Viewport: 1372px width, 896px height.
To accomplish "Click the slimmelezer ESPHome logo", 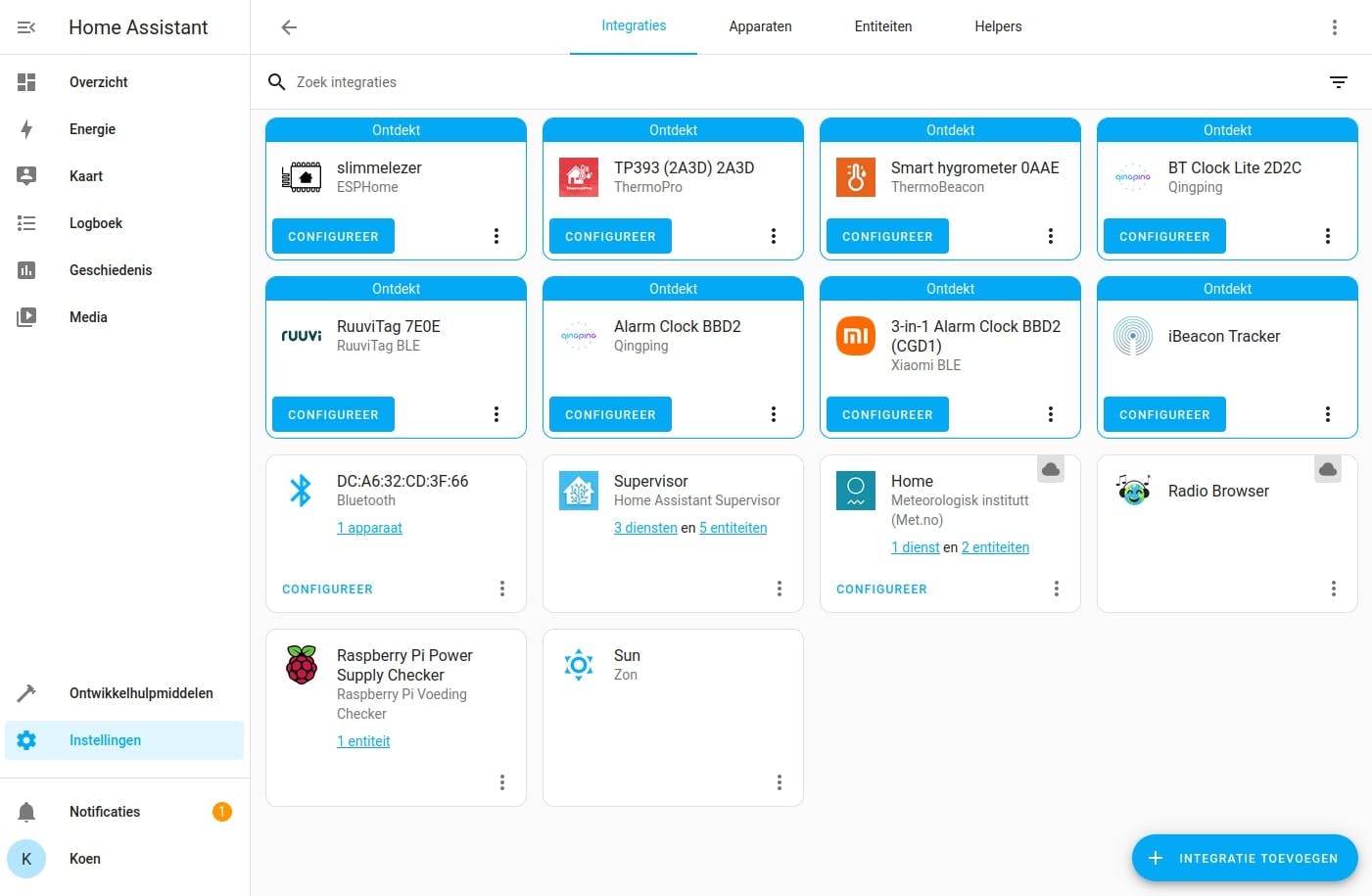I will click(x=302, y=177).
